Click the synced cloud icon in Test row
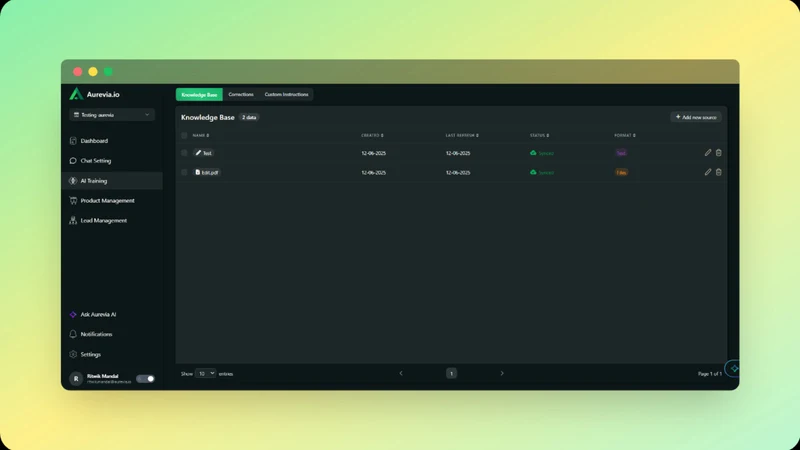The image size is (800, 450). pos(533,153)
